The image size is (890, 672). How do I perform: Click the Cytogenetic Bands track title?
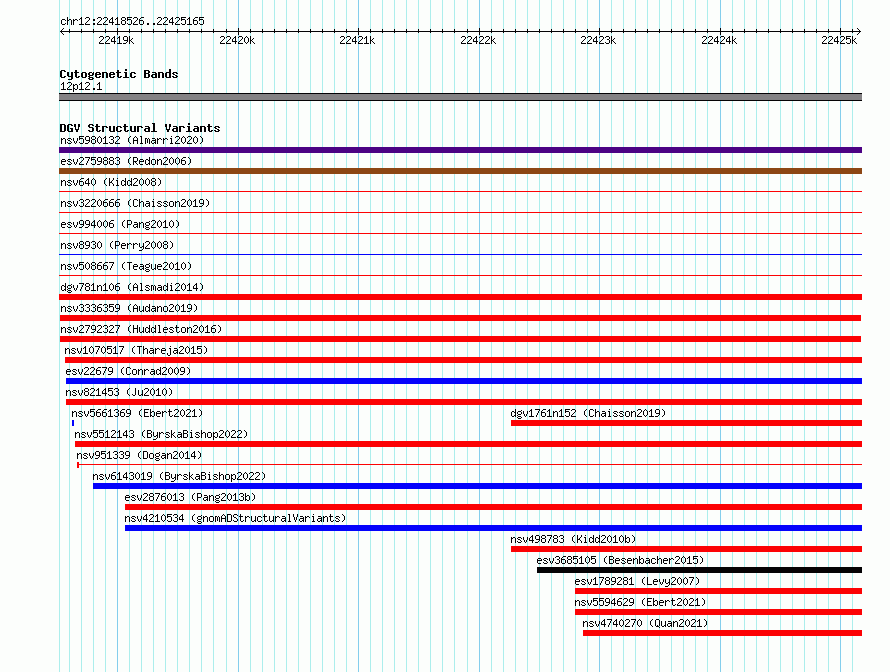[119, 74]
